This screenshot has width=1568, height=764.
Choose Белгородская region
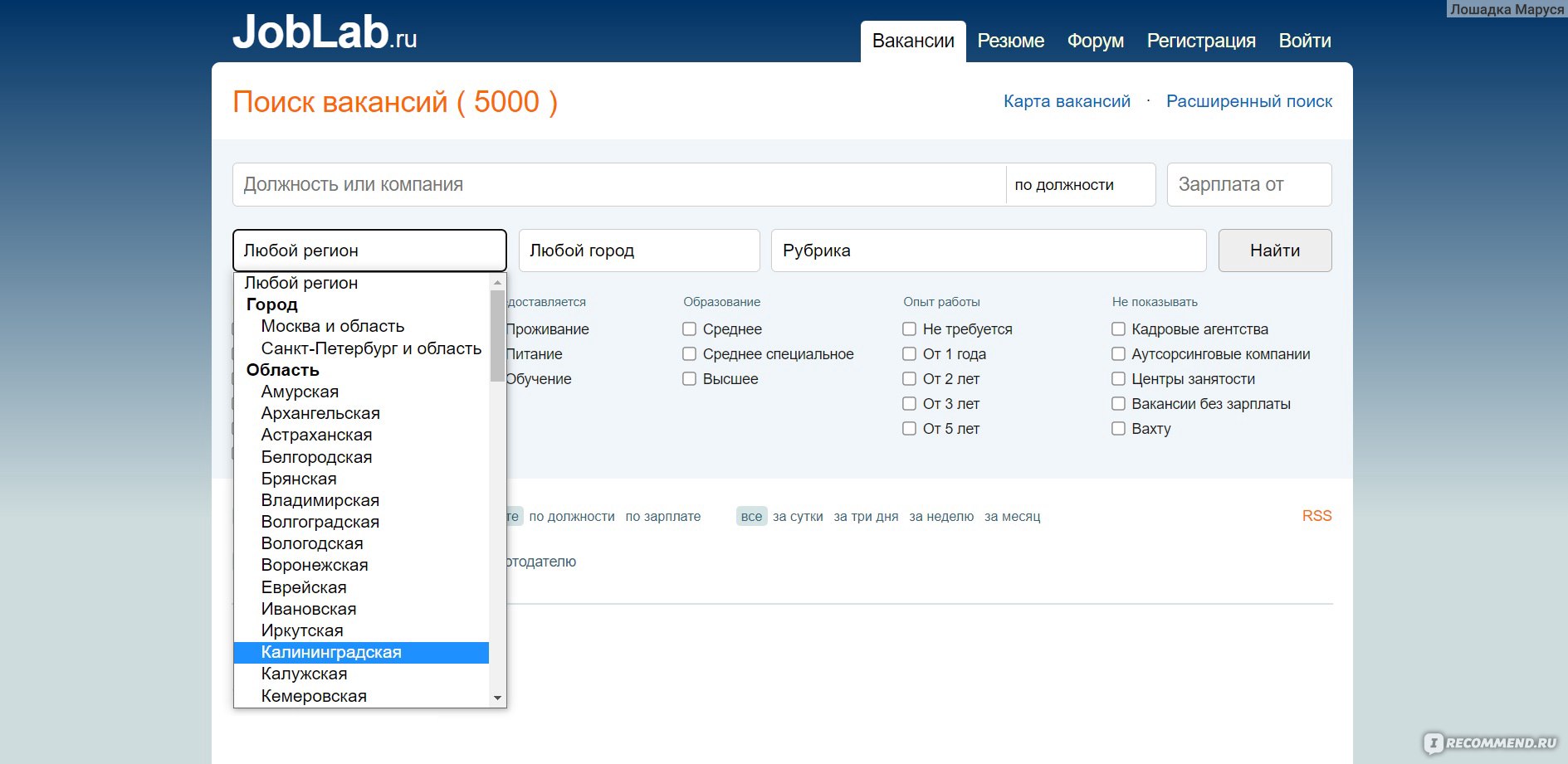point(362,457)
